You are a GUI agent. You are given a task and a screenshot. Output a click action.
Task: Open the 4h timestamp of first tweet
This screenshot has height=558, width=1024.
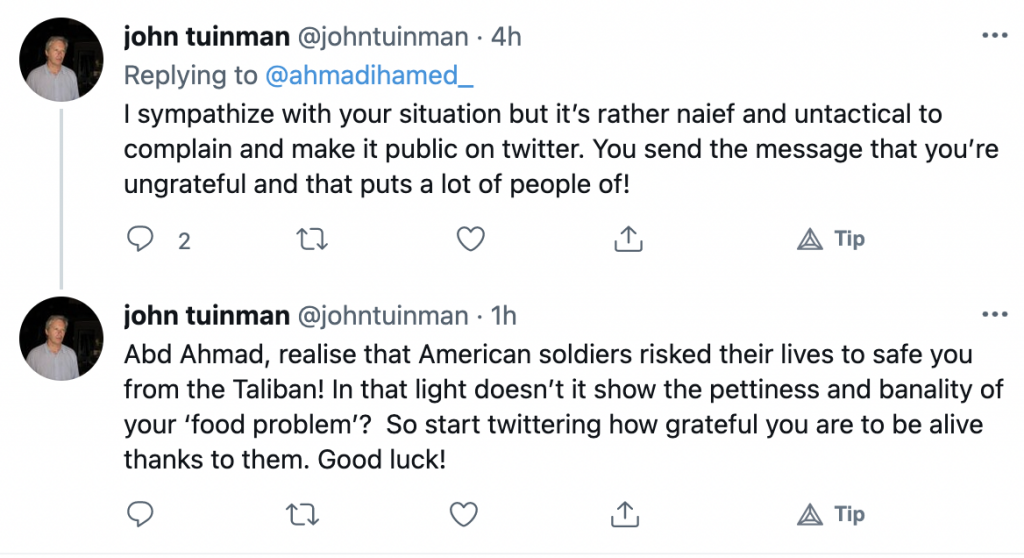504,38
